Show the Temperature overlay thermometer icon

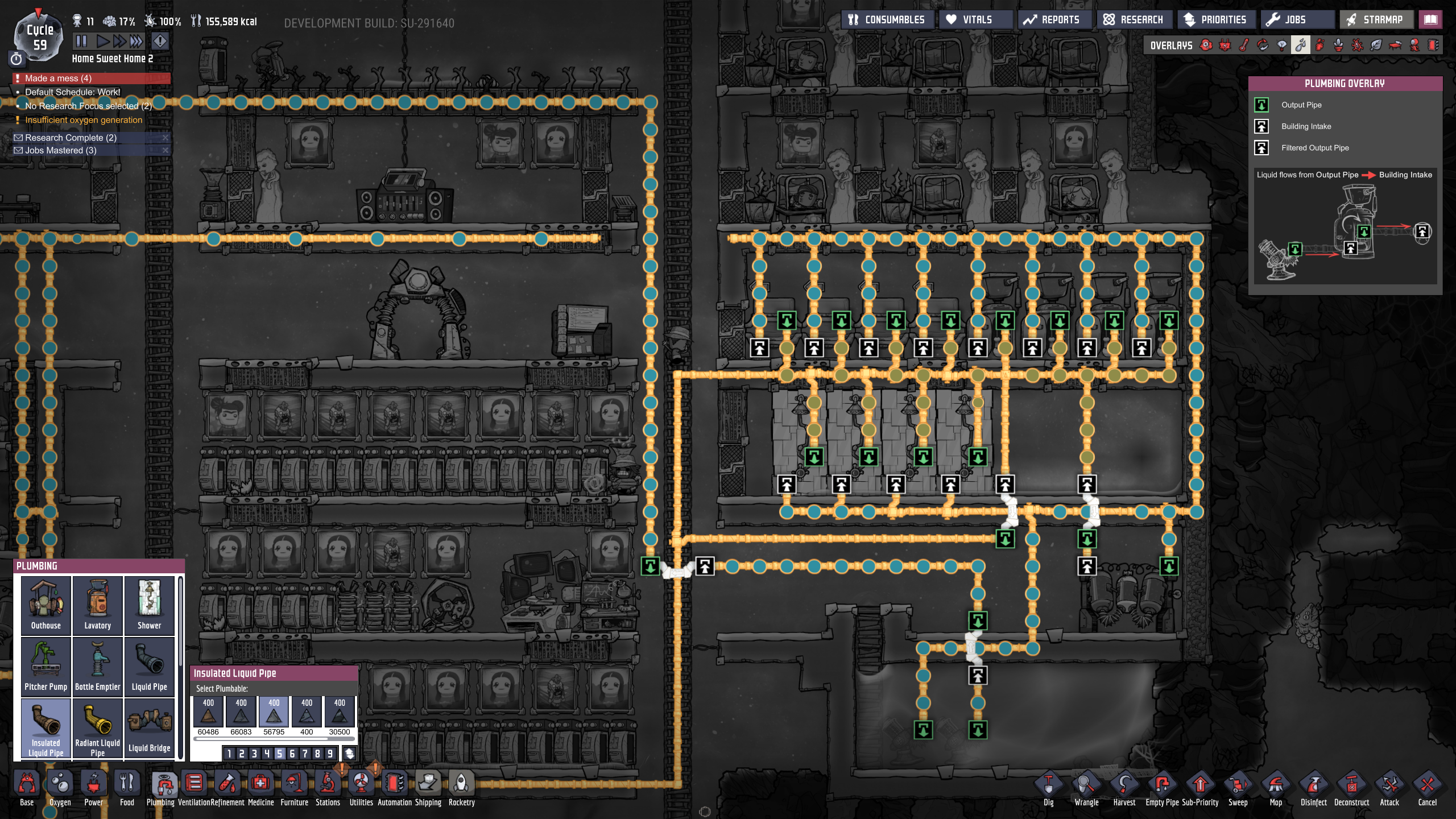pyautogui.click(x=1244, y=45)
